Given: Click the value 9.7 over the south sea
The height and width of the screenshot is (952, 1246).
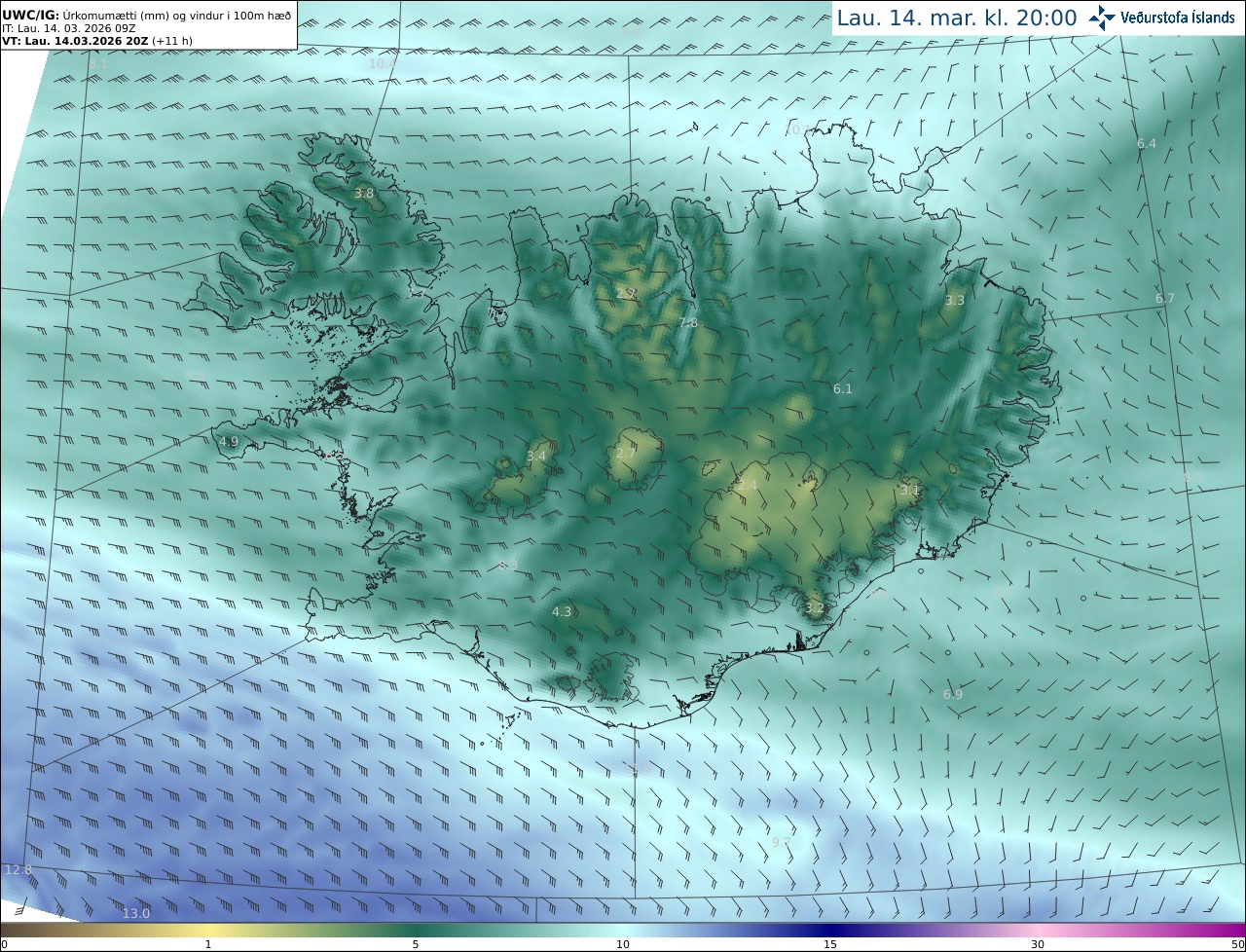Looking at the screenshot, I should (782, 842).
